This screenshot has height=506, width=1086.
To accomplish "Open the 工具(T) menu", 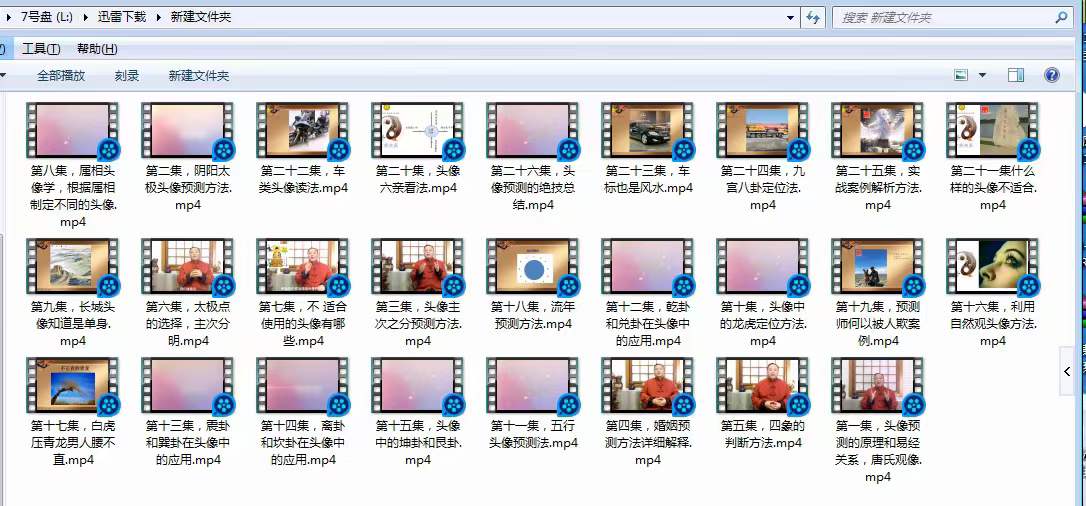I will (41, 49).
